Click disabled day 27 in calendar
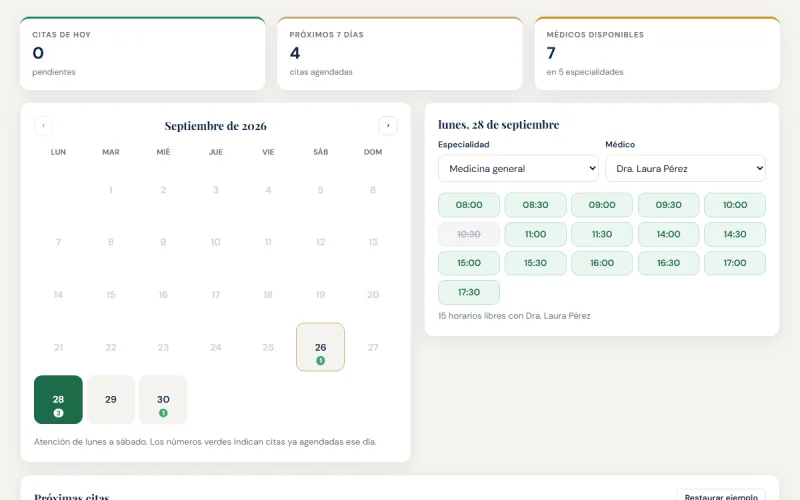The height and width of the screenshot is (500, 800). point(373,347)
